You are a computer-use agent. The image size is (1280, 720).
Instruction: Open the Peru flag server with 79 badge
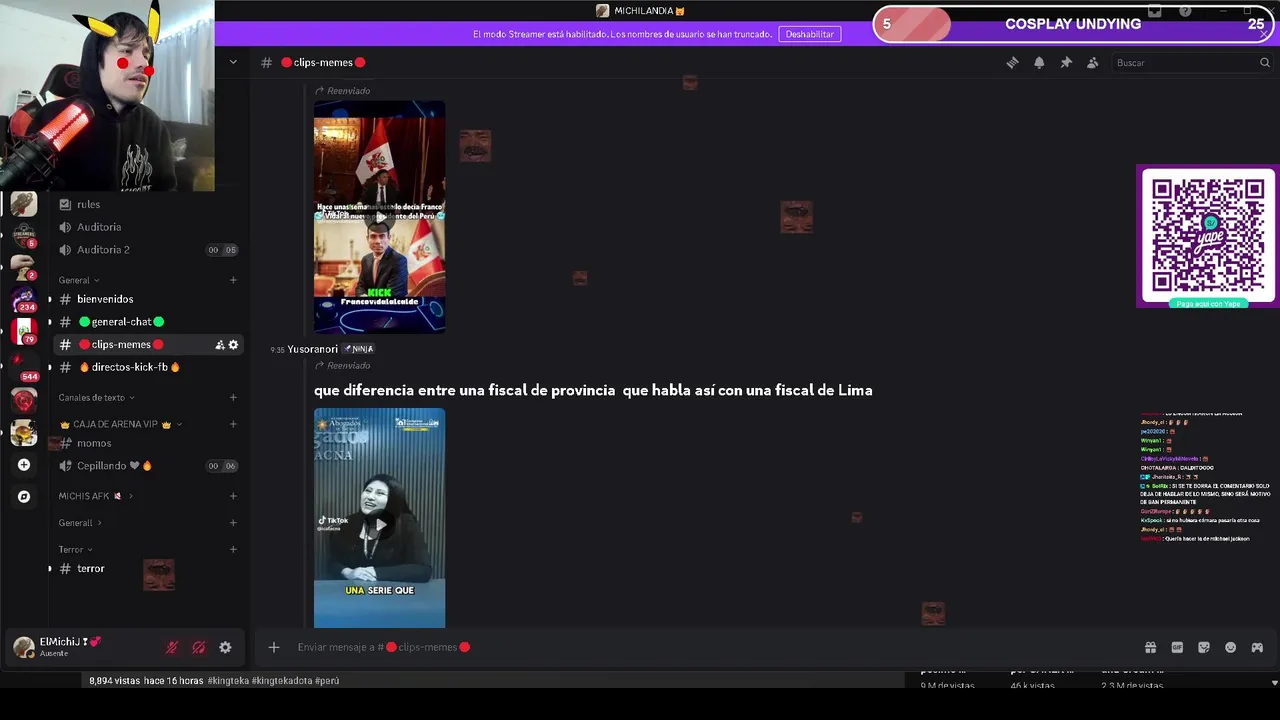pyautogui.click(x=24, y=331)
